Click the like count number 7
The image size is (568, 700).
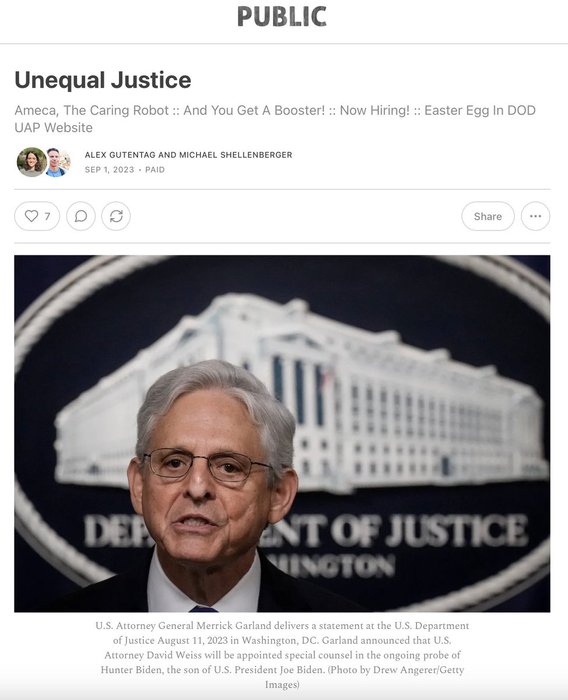pos(47,217)
